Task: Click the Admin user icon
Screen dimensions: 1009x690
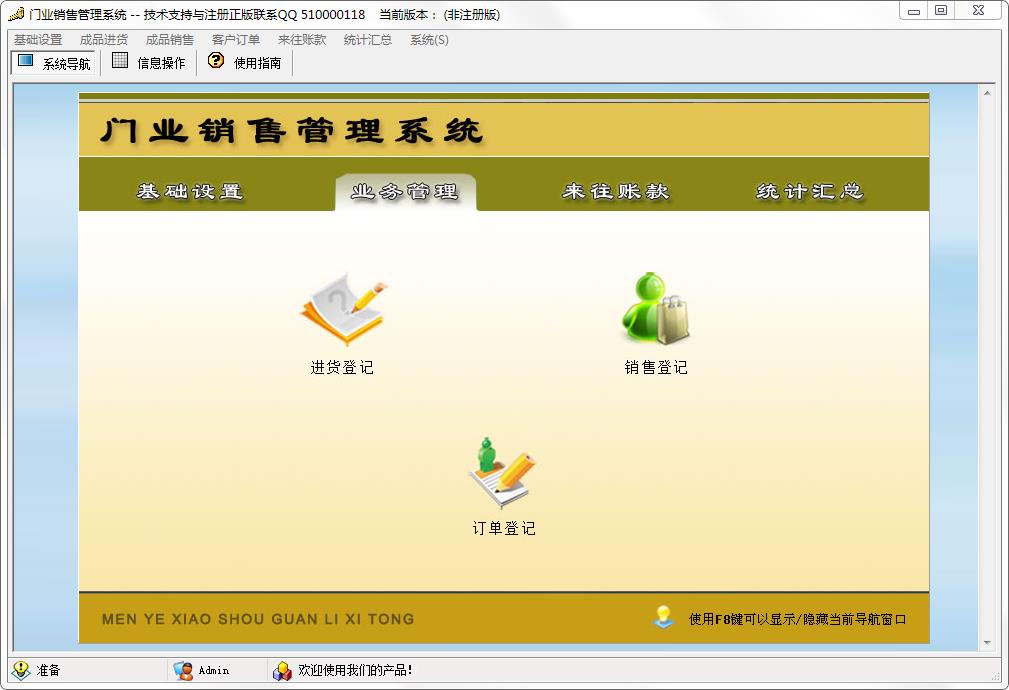Action: [183, 671]
